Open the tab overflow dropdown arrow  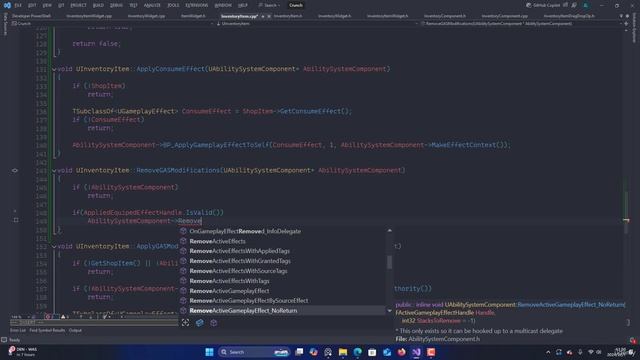coord(621,16)
